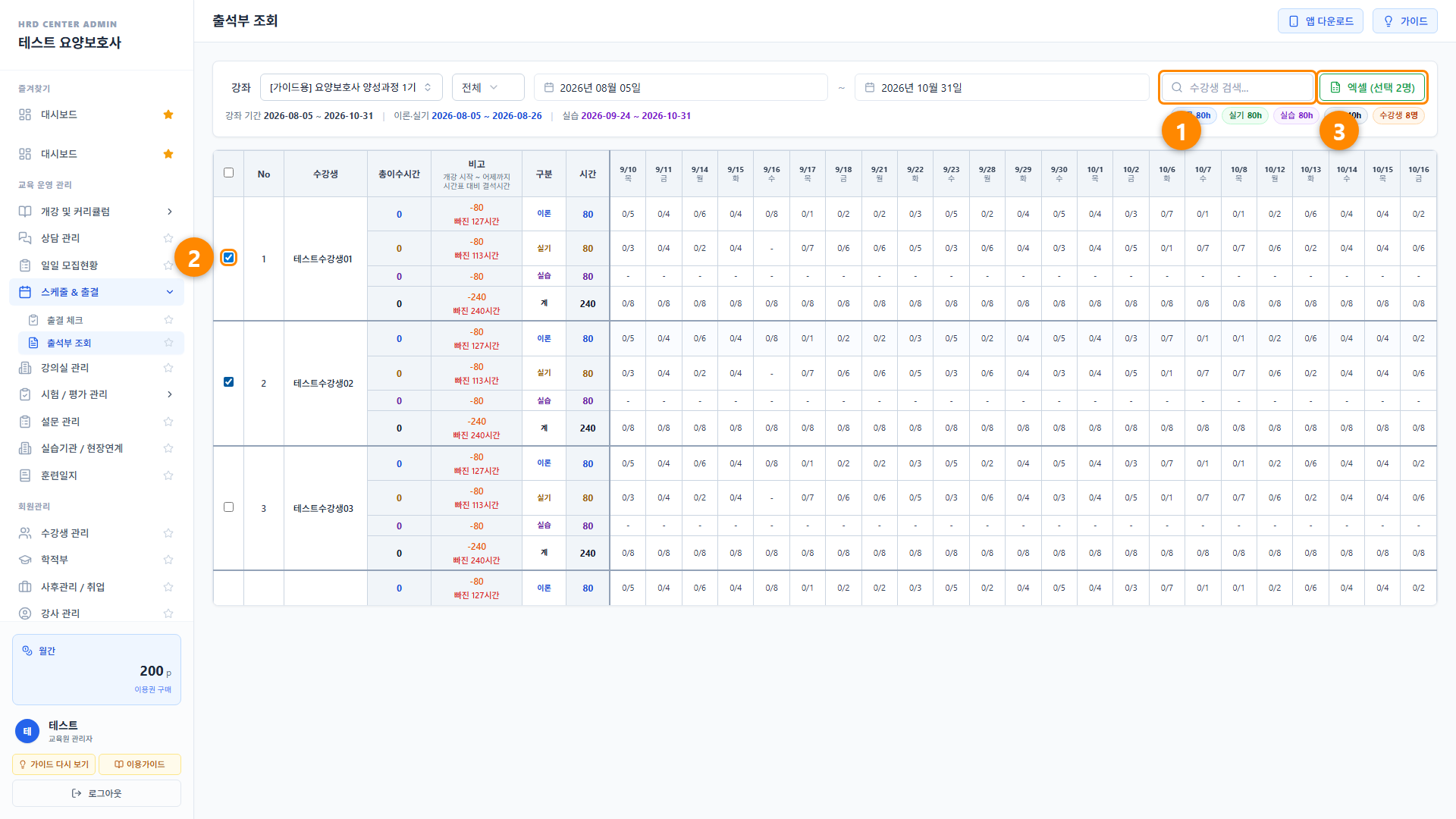Click the favorite star next to 학적부
1456x819 pixels.
pos(168,560)
